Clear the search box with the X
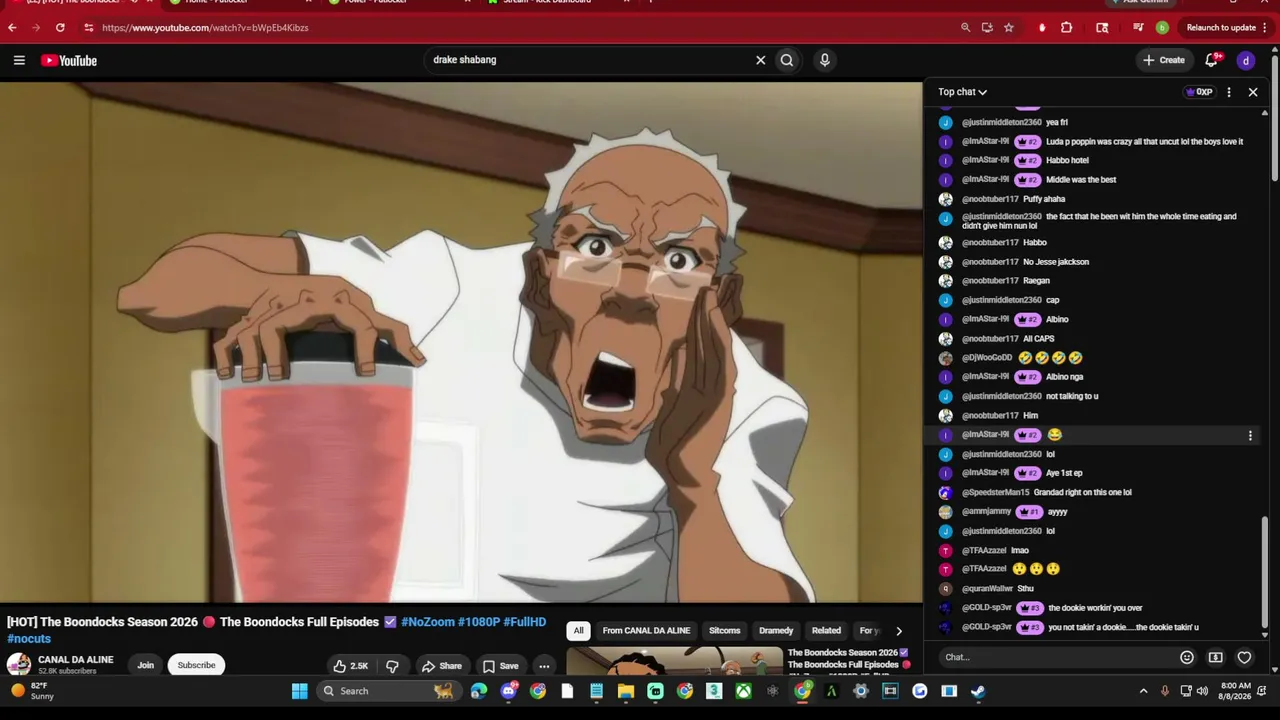Viewport: 1280px width, 720px height. click(760, 60)
